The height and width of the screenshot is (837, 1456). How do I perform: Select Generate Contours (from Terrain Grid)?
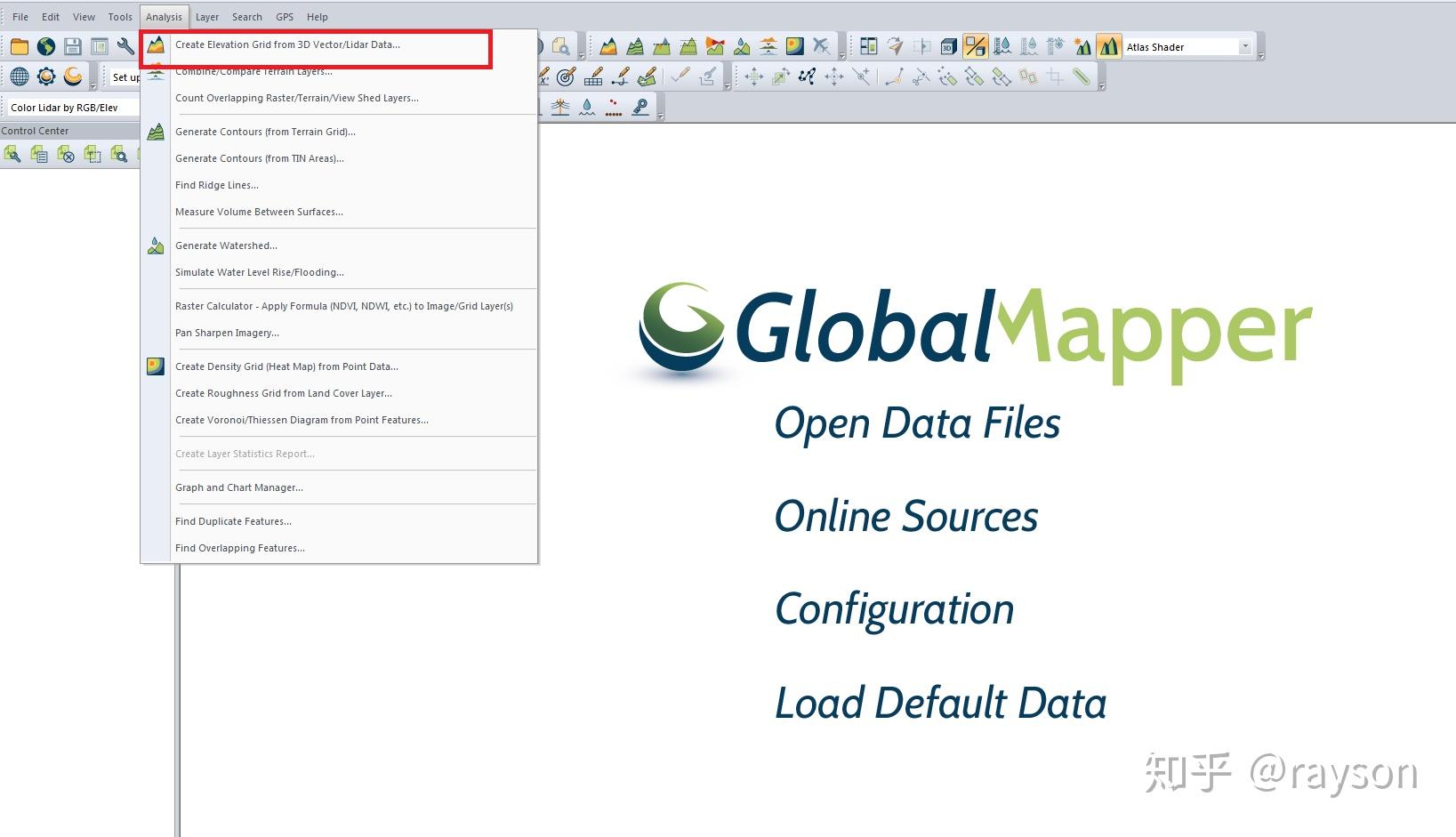coord(339,132)
